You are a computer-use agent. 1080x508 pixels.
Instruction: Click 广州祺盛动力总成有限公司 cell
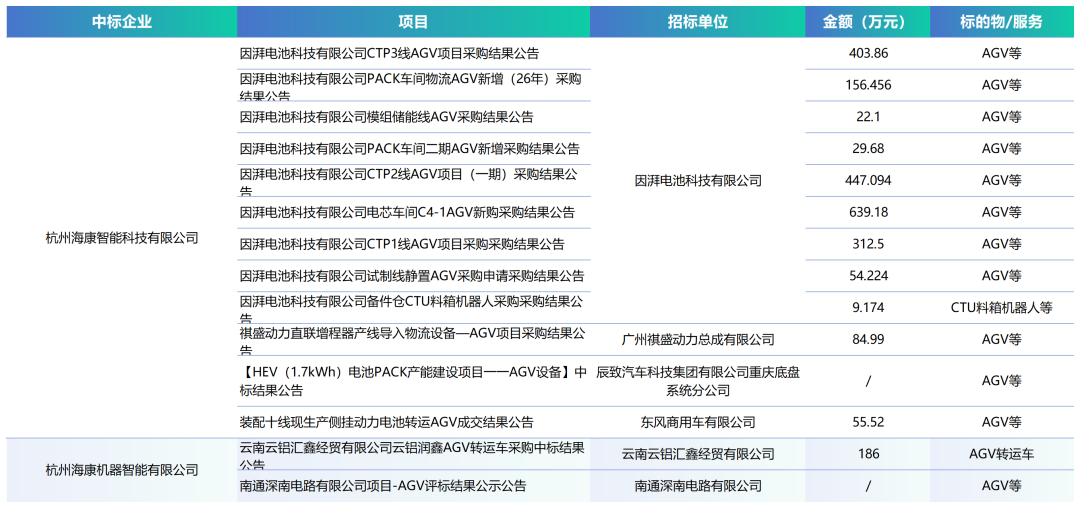[x=698, y=339]
